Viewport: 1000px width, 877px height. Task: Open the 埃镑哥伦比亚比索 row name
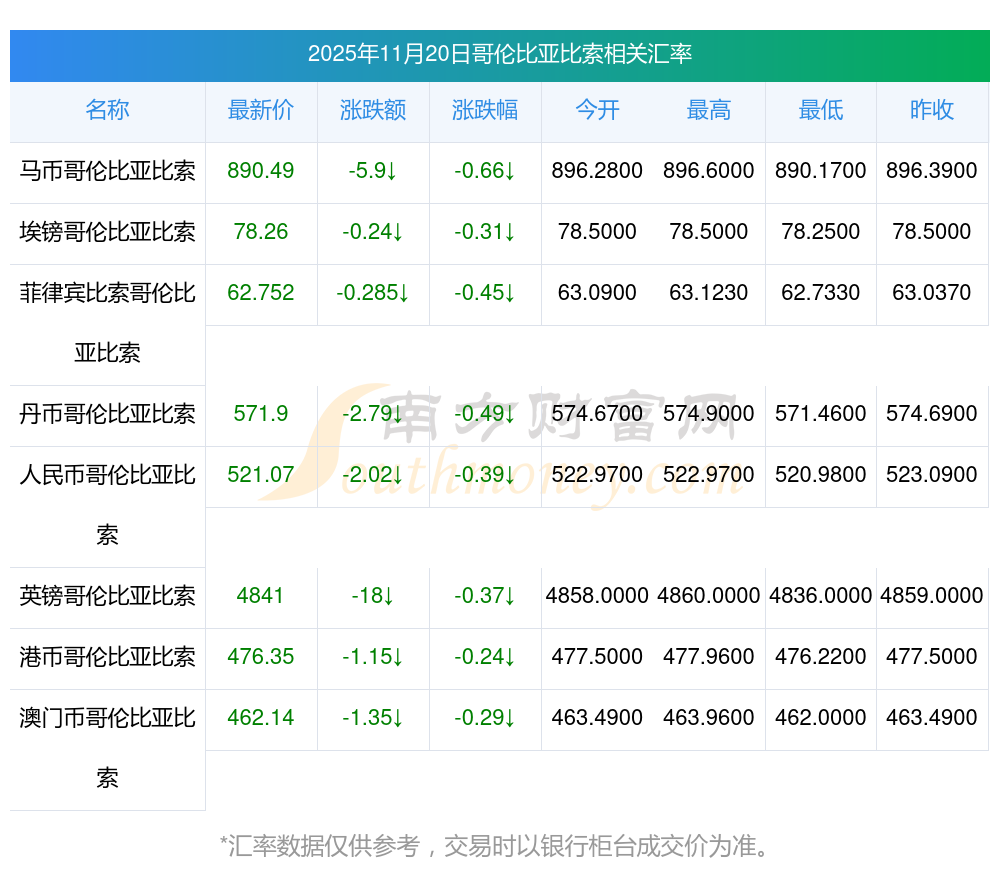pos(107,232)
